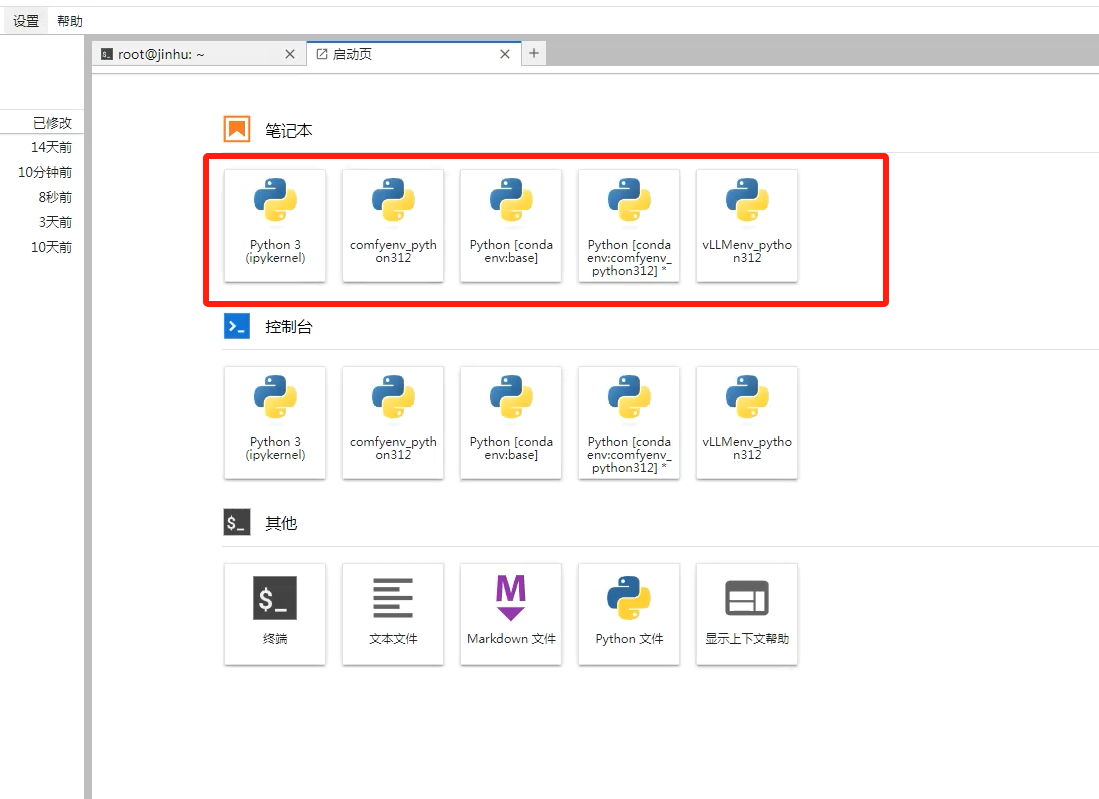Viewport: 1099px width, 799px height.
Task: Open the 设置 menu
Action: tap(26, 21)
